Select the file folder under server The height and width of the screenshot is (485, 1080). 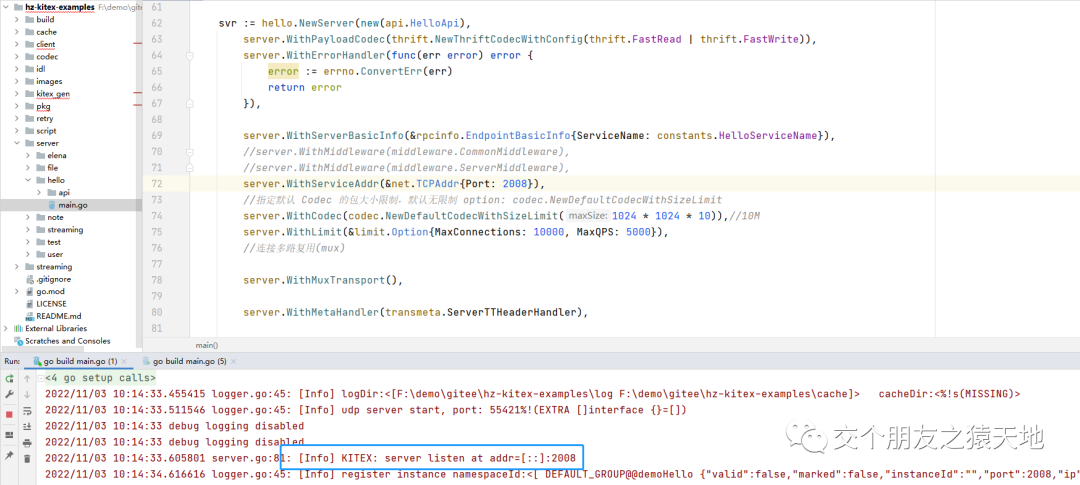(x=52, y=168)
